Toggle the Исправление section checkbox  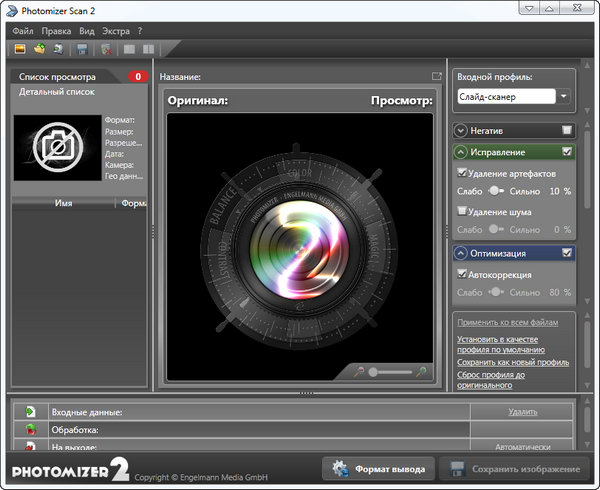click(x=567, y=152)
